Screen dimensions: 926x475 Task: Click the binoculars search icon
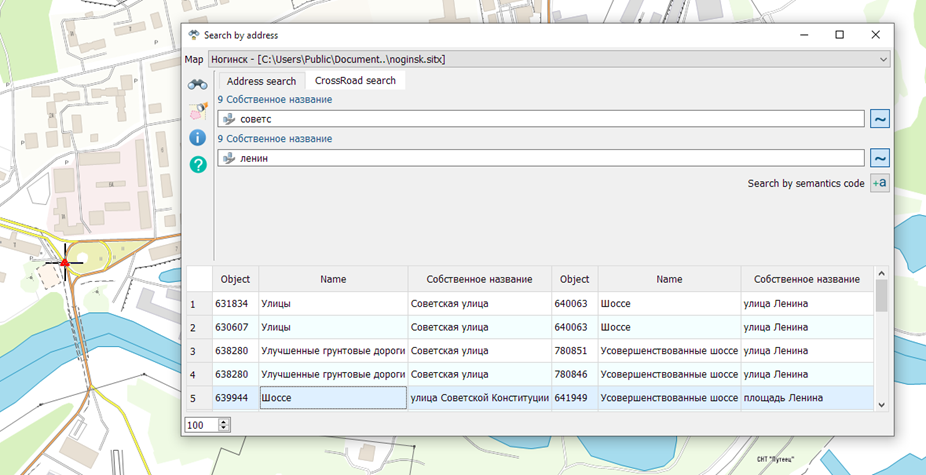[197, 85]
